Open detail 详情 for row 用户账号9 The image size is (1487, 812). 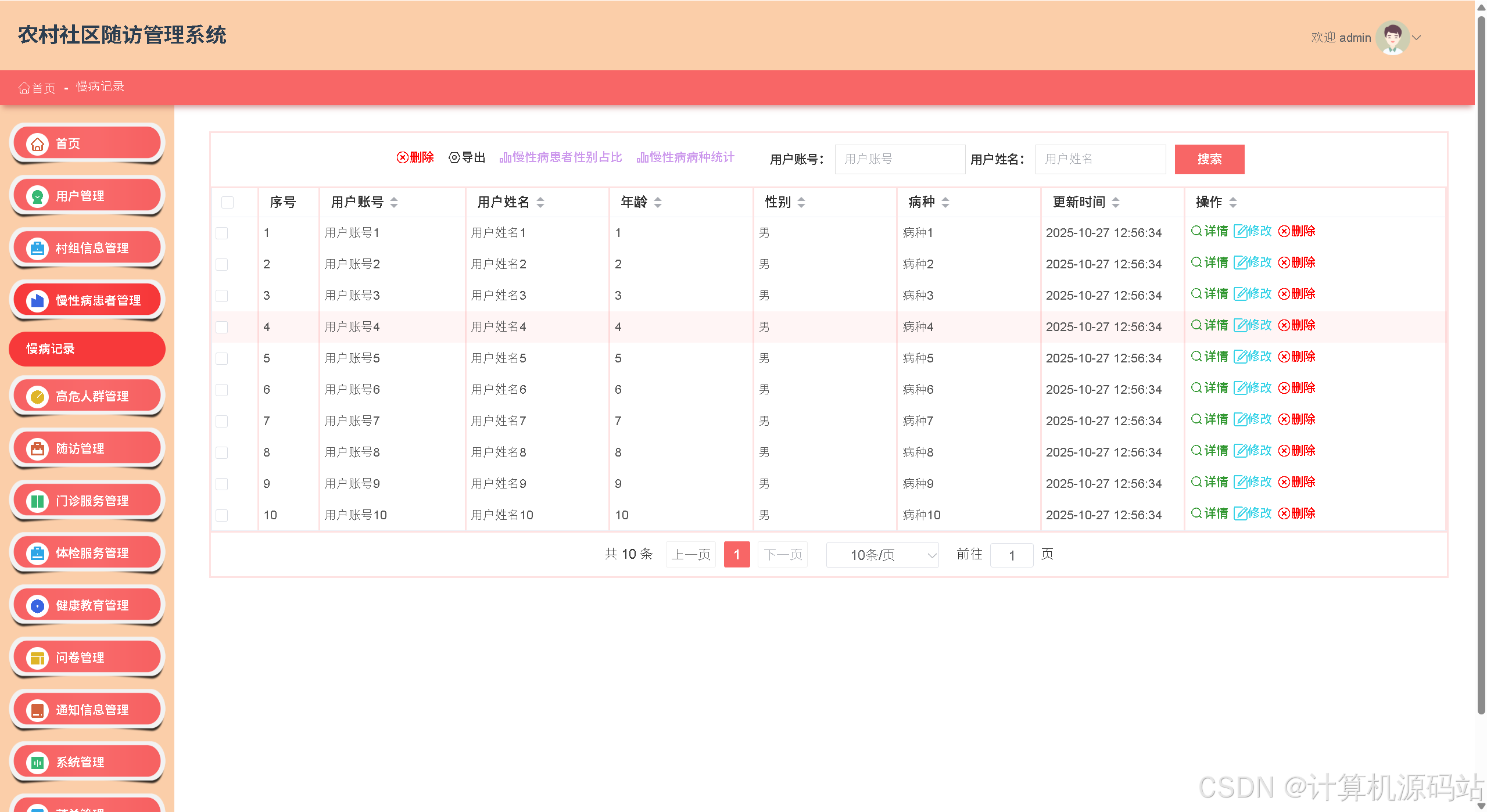tap(1210, 482)
